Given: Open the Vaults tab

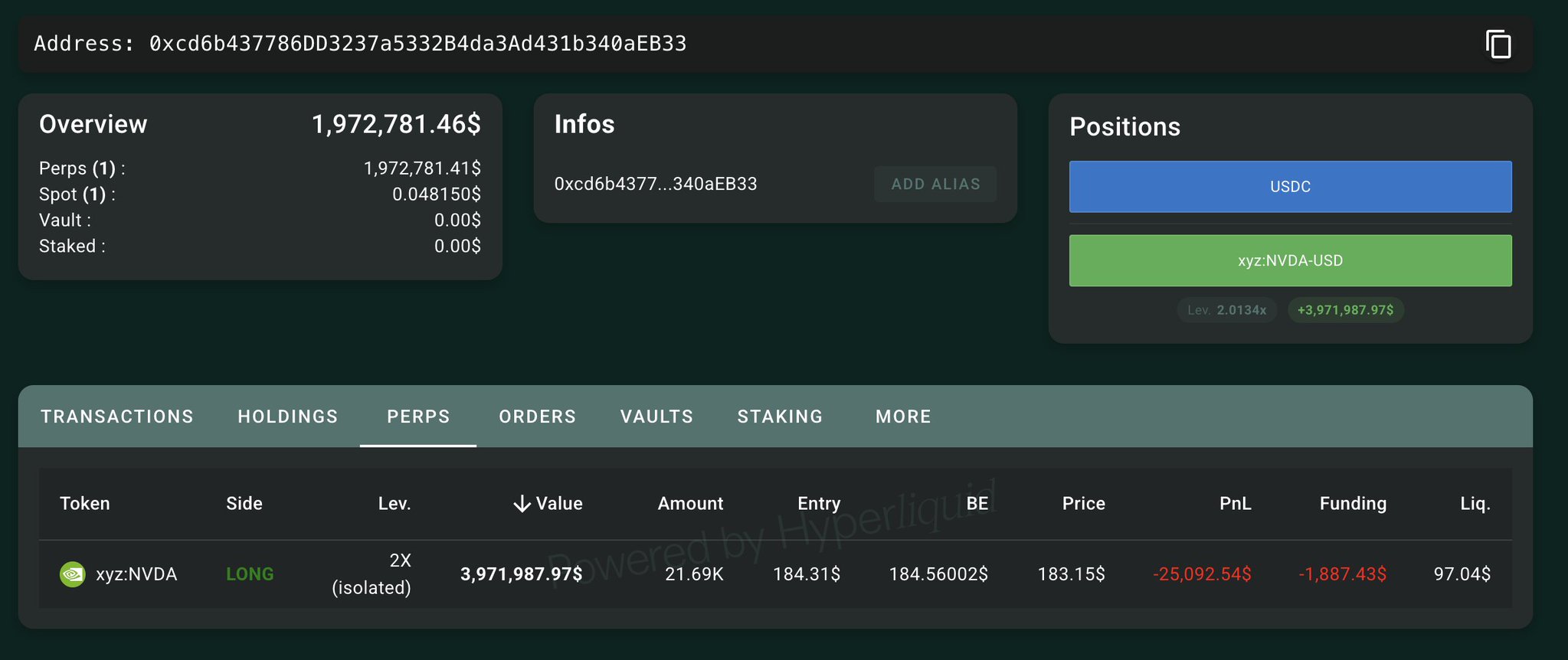Looking at the screenshot, I should pyautogui.click(x=656, y=417).
